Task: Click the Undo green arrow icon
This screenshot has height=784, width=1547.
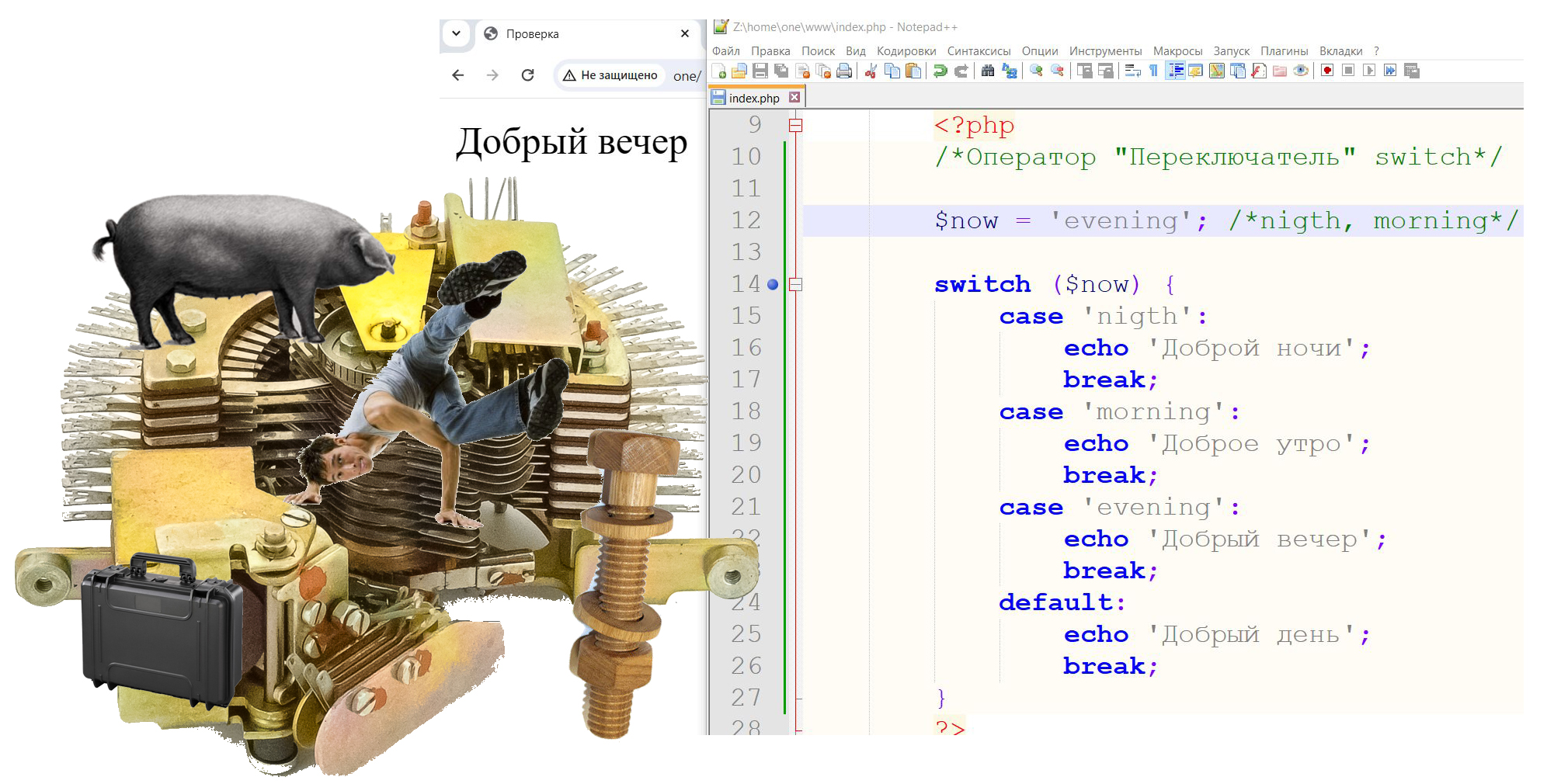Action: pos(940,71)
